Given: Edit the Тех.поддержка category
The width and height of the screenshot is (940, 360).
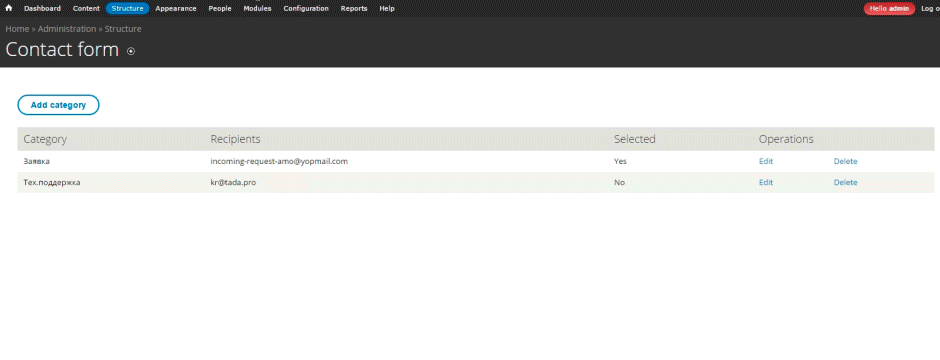Looking at the screenshot, I should coord(766,182).
